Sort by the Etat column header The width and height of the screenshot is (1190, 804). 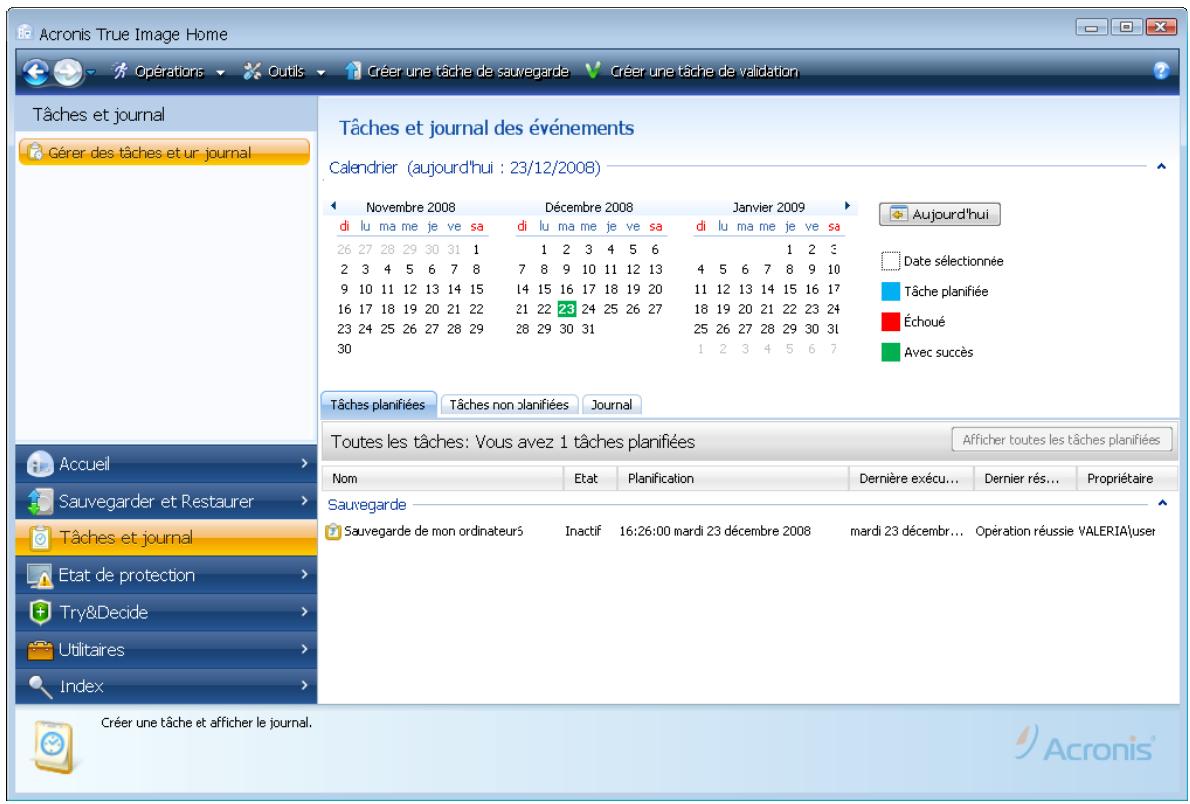[x=590, y=478]
